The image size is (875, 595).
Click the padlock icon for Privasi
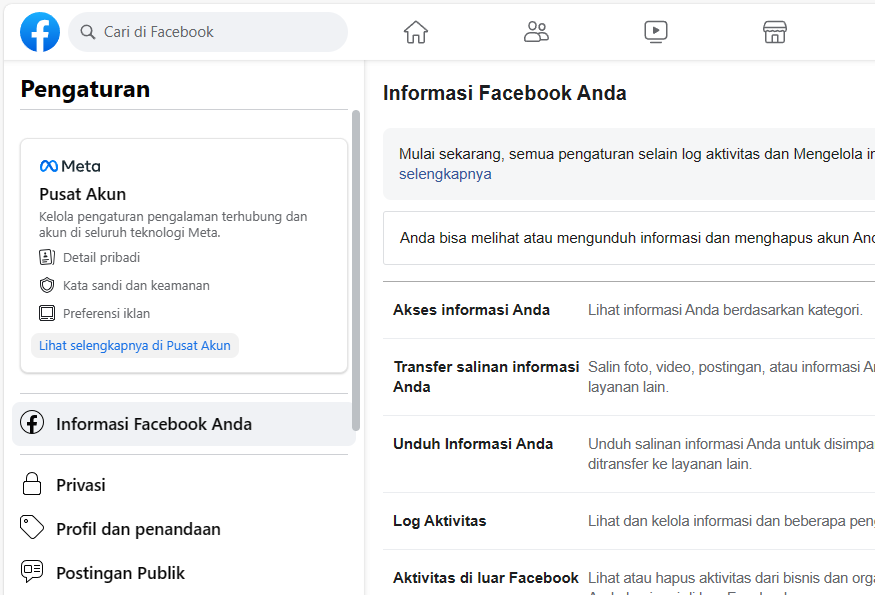tap(32, 484)
